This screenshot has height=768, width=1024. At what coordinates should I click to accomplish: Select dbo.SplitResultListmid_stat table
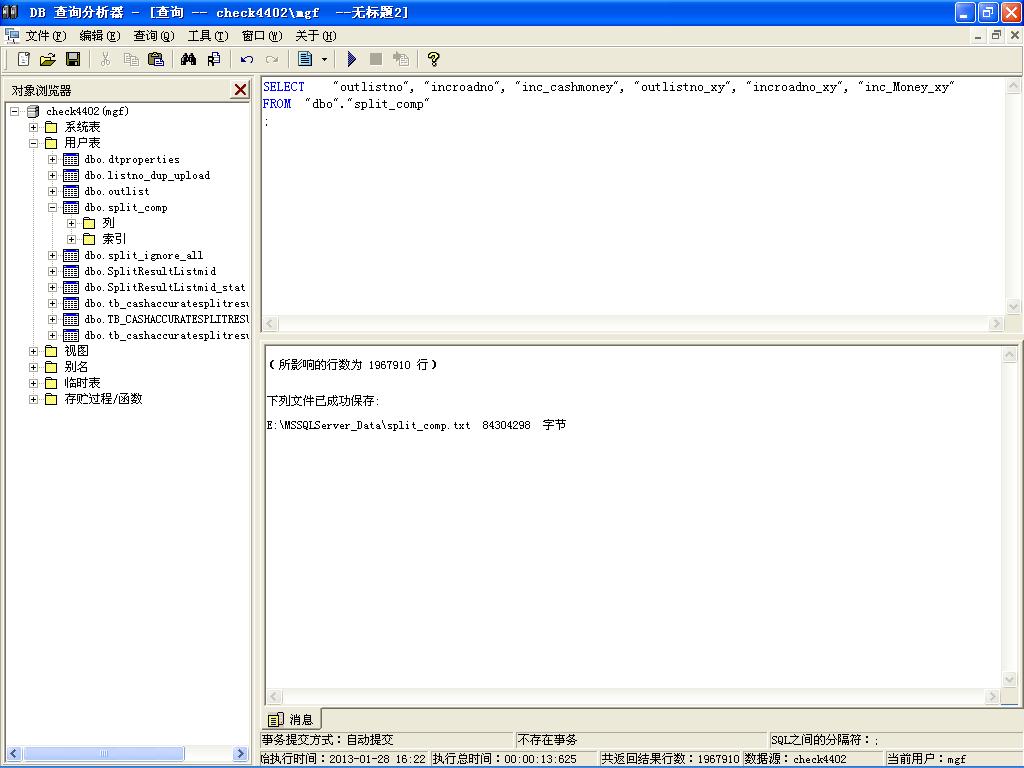coord(165,287)
